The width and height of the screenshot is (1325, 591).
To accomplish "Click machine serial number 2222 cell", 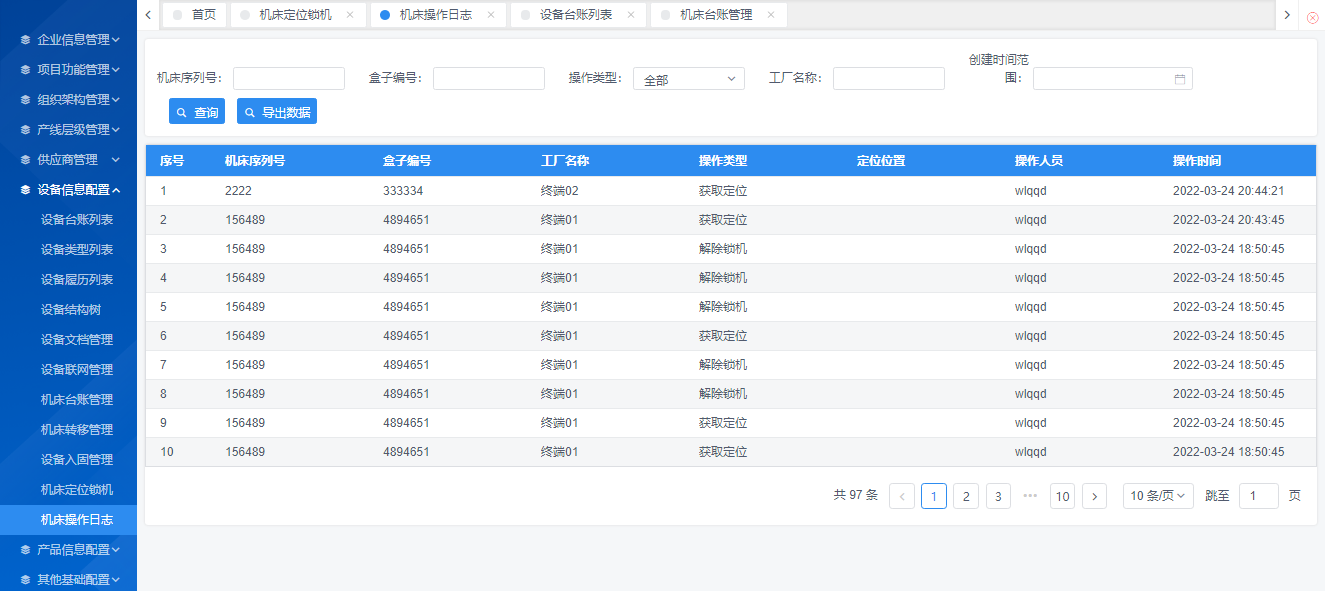I will coord(238,191).
